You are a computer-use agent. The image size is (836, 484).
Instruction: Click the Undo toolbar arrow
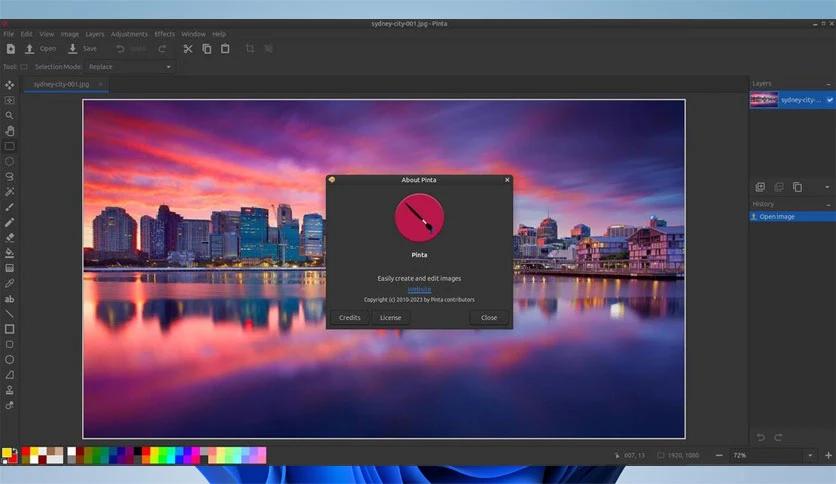(x=120, y=49)
